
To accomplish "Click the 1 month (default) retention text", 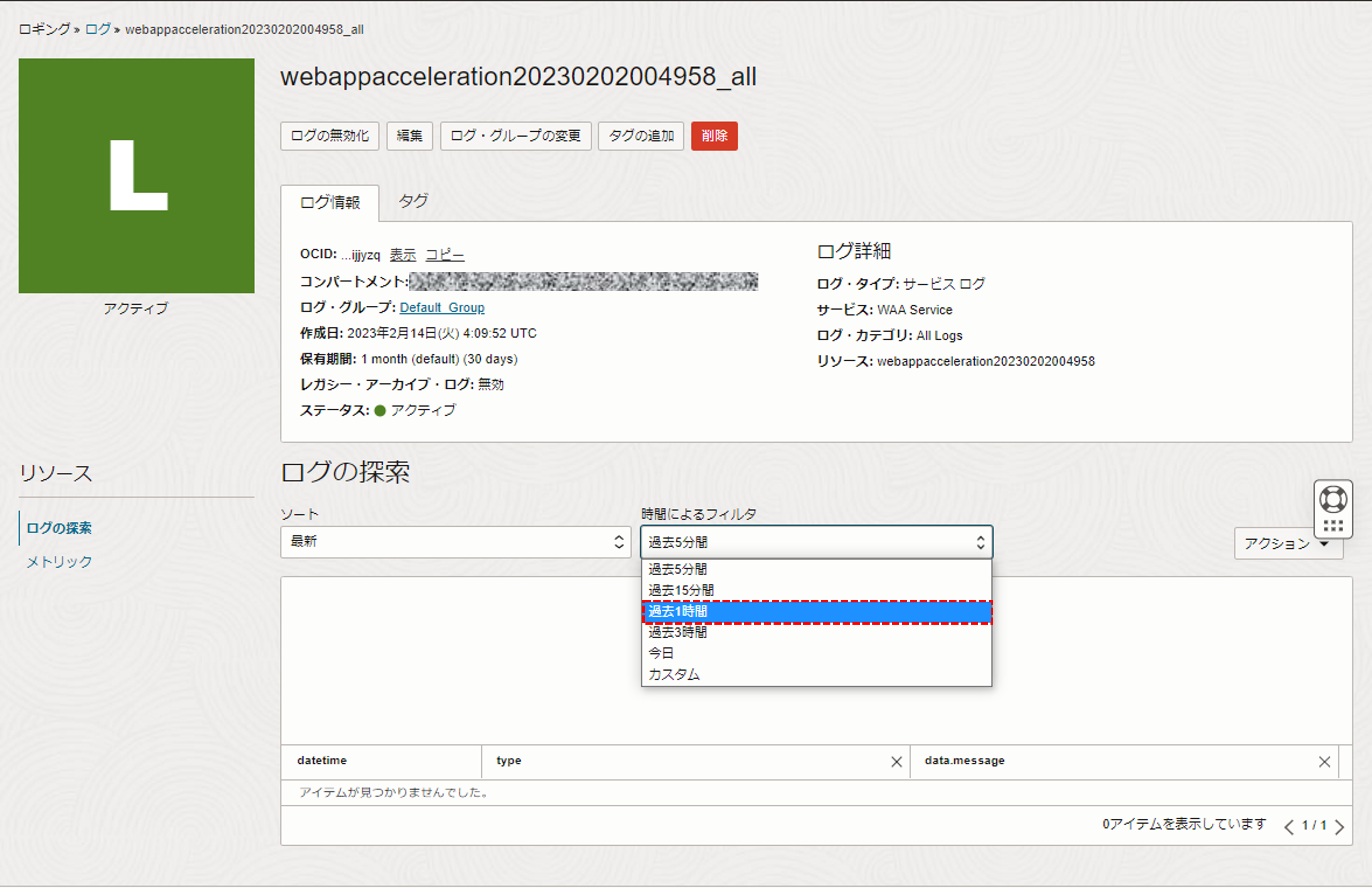I will (439, 359).
